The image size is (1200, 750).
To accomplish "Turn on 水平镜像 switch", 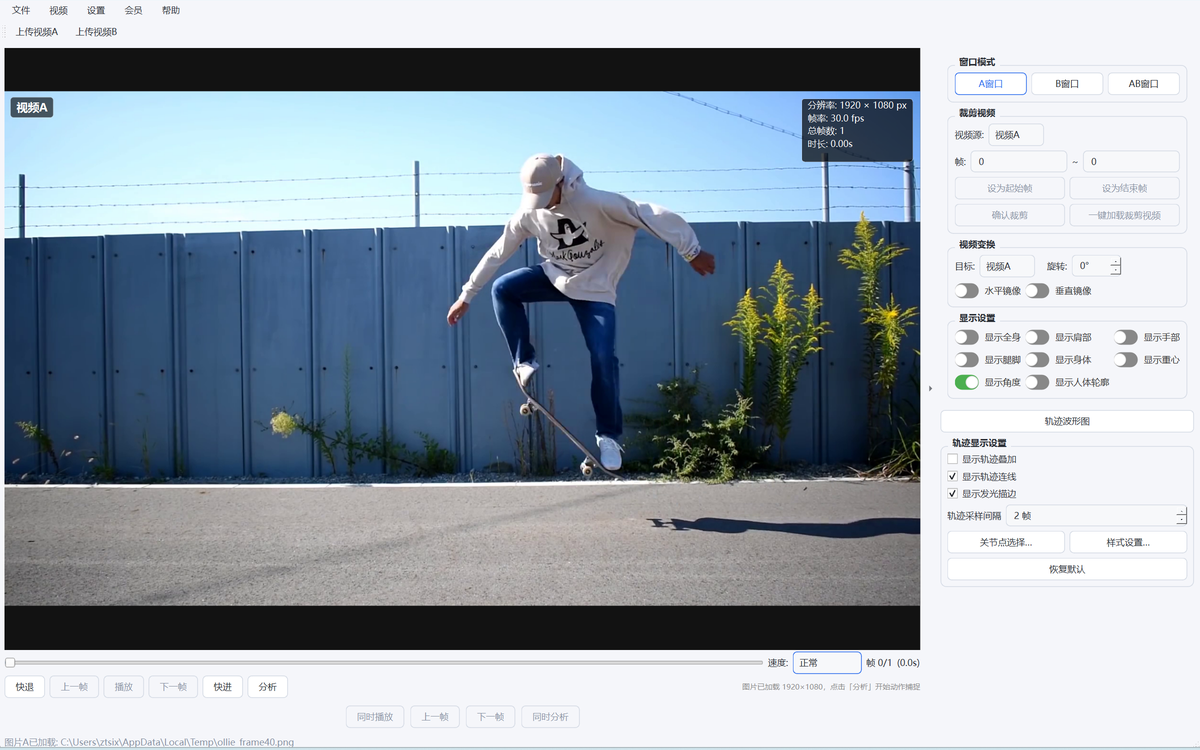I will pos(966,291).
